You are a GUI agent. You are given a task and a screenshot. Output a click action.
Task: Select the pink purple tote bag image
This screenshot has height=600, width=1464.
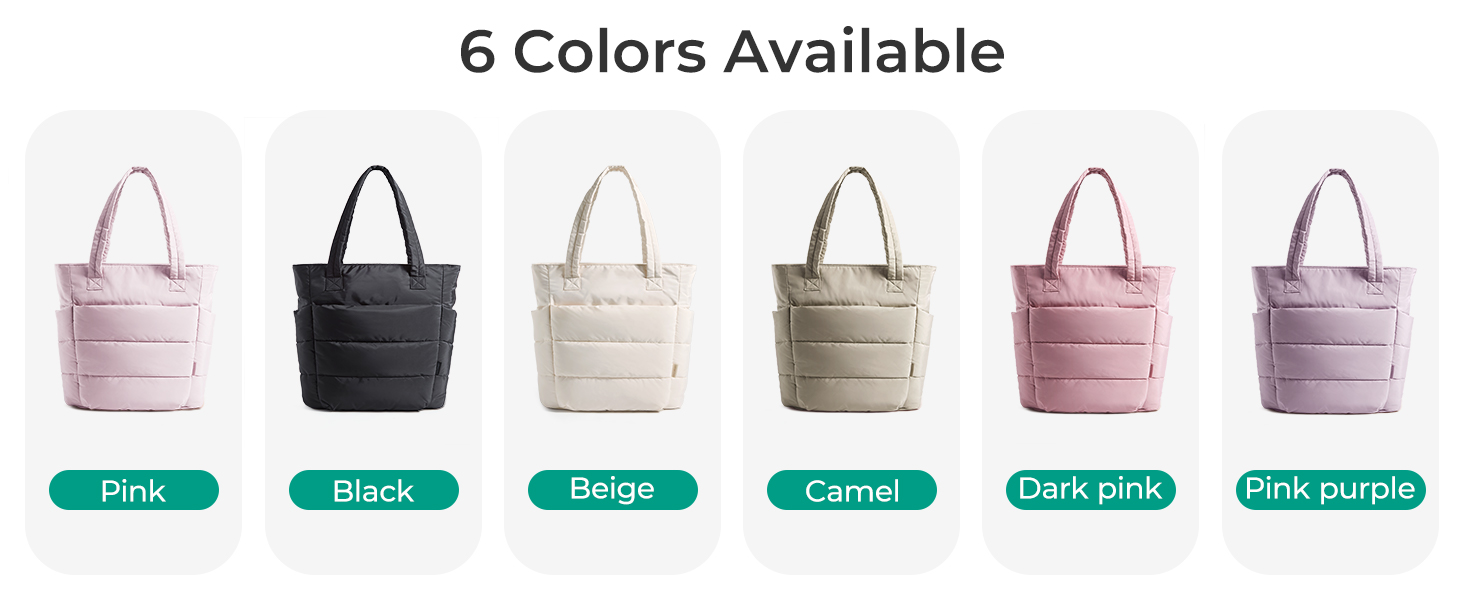tap(1330, 290)
